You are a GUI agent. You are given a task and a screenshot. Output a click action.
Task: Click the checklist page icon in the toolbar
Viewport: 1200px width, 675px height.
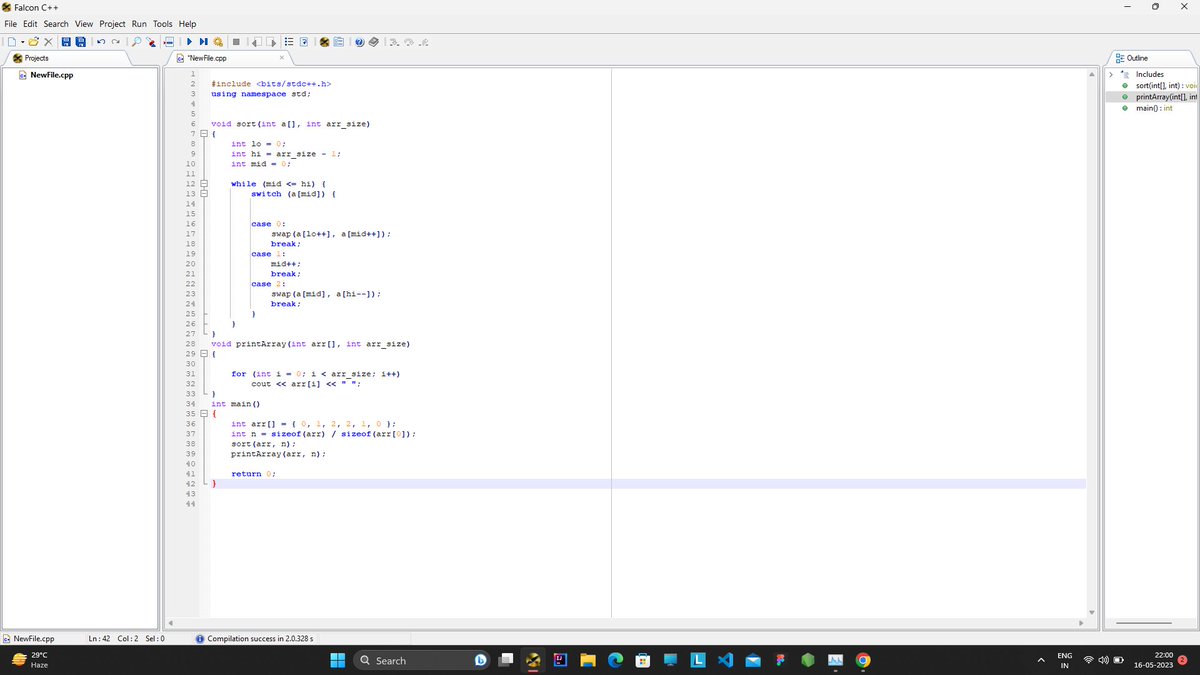pos(304,42)
